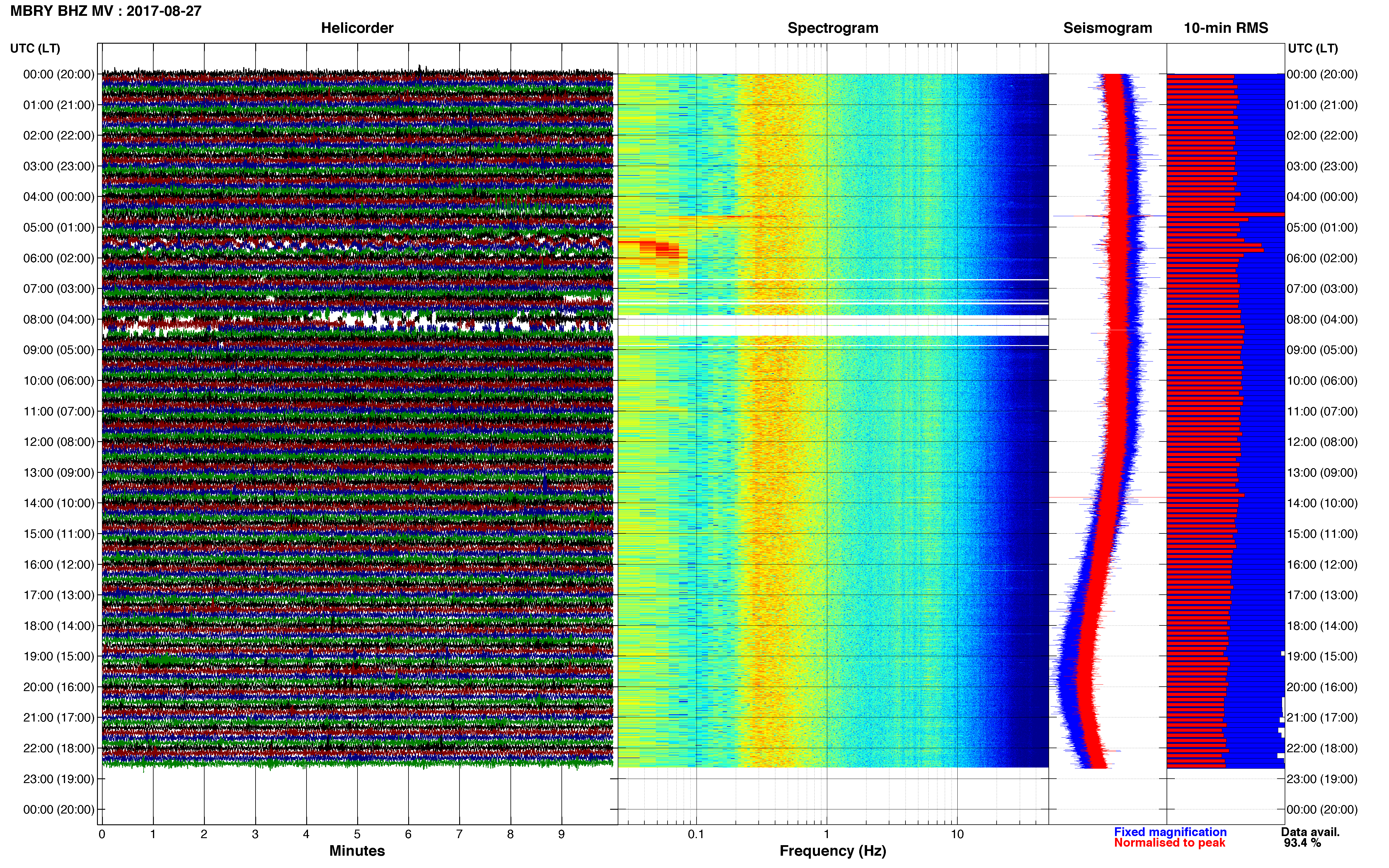Click the '0' tick on the Minutes axis
Screen dimensions: 1389x868
click(x=102, y=834)
